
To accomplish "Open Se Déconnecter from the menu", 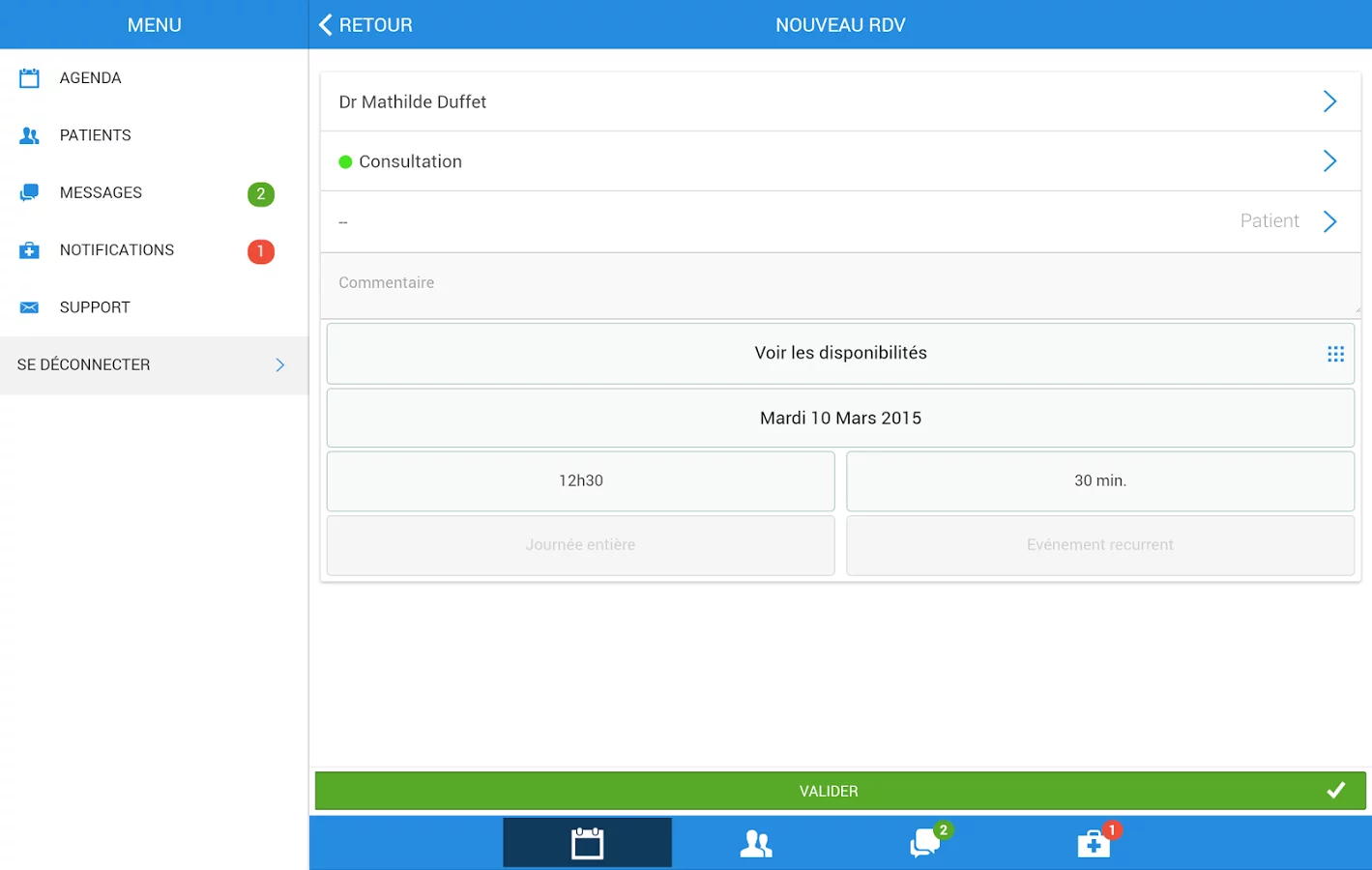I will point(155,364).
